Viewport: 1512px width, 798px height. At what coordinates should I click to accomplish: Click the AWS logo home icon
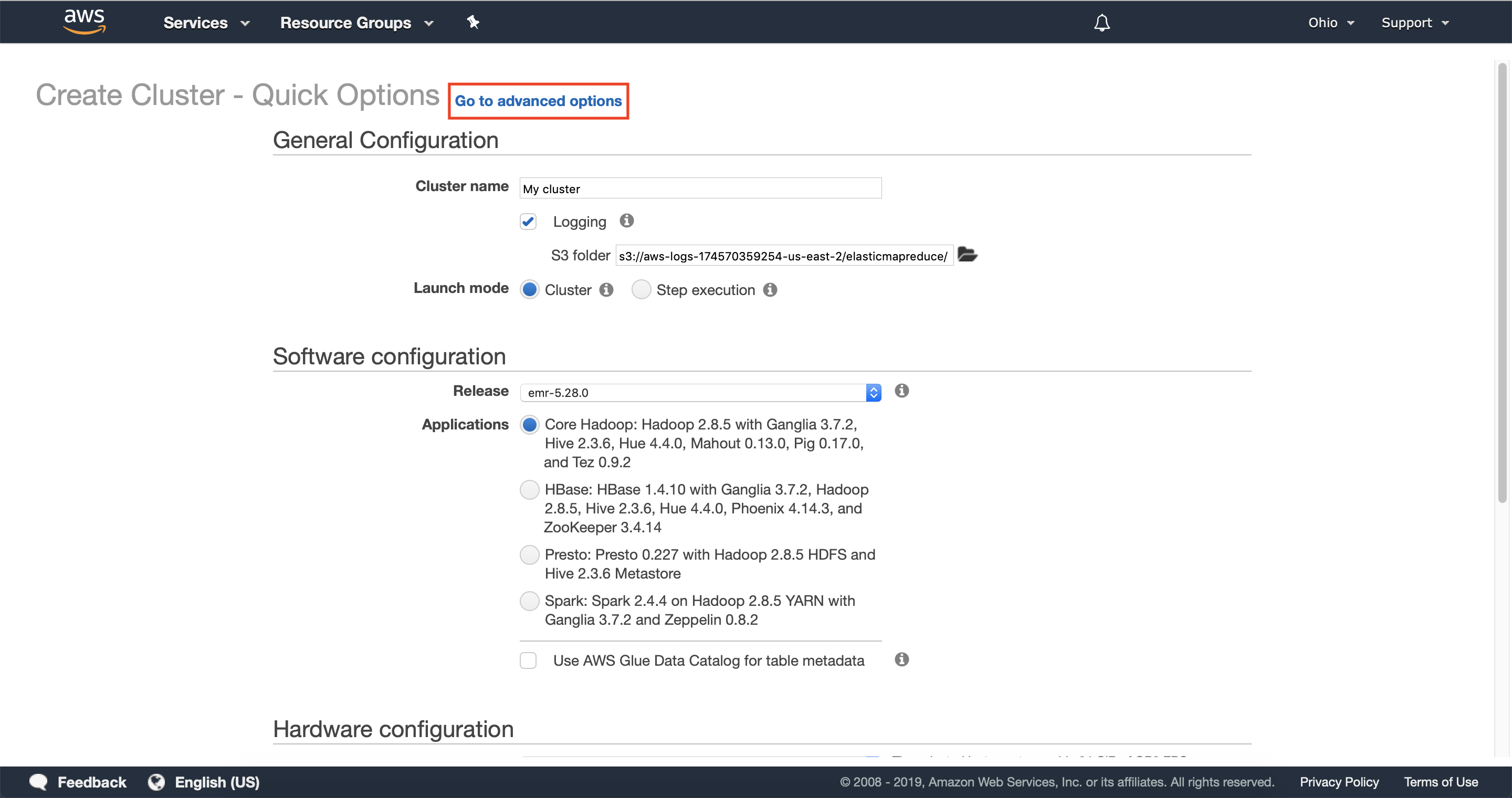(85, 22)
